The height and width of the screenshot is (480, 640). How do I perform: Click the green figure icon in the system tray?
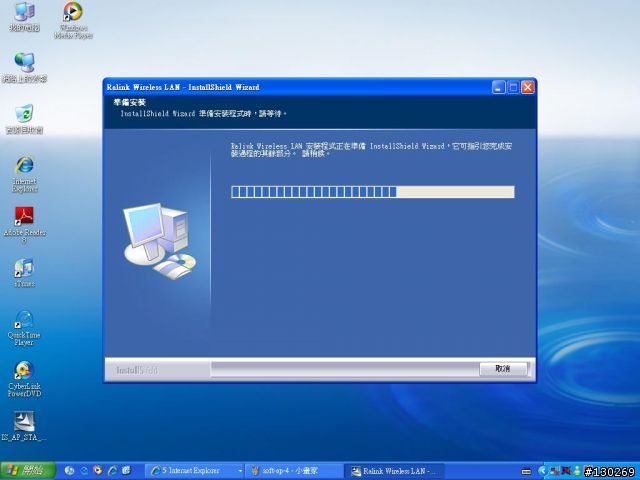(577, 471)
